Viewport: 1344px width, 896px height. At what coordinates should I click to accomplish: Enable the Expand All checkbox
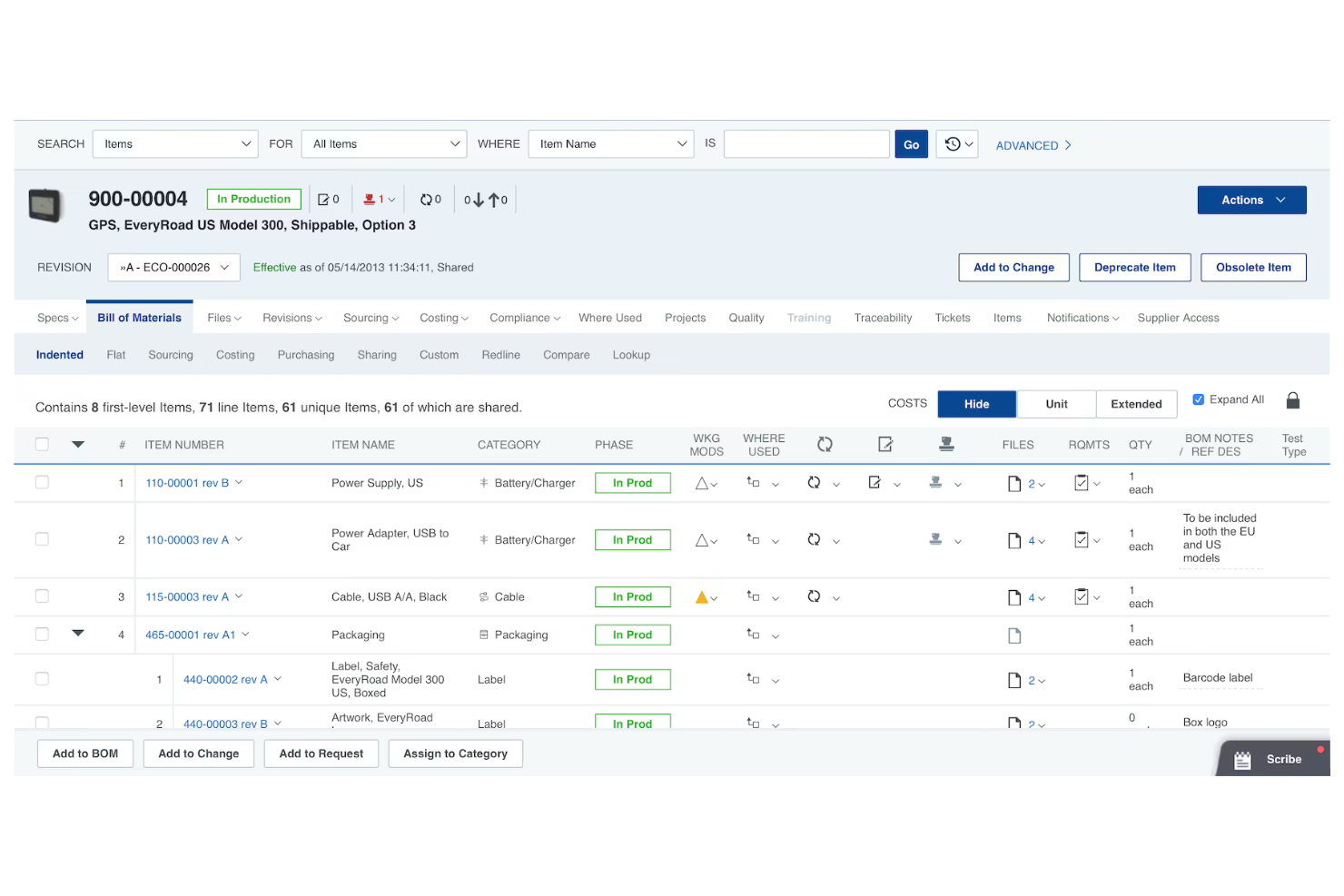[1199, 399]
